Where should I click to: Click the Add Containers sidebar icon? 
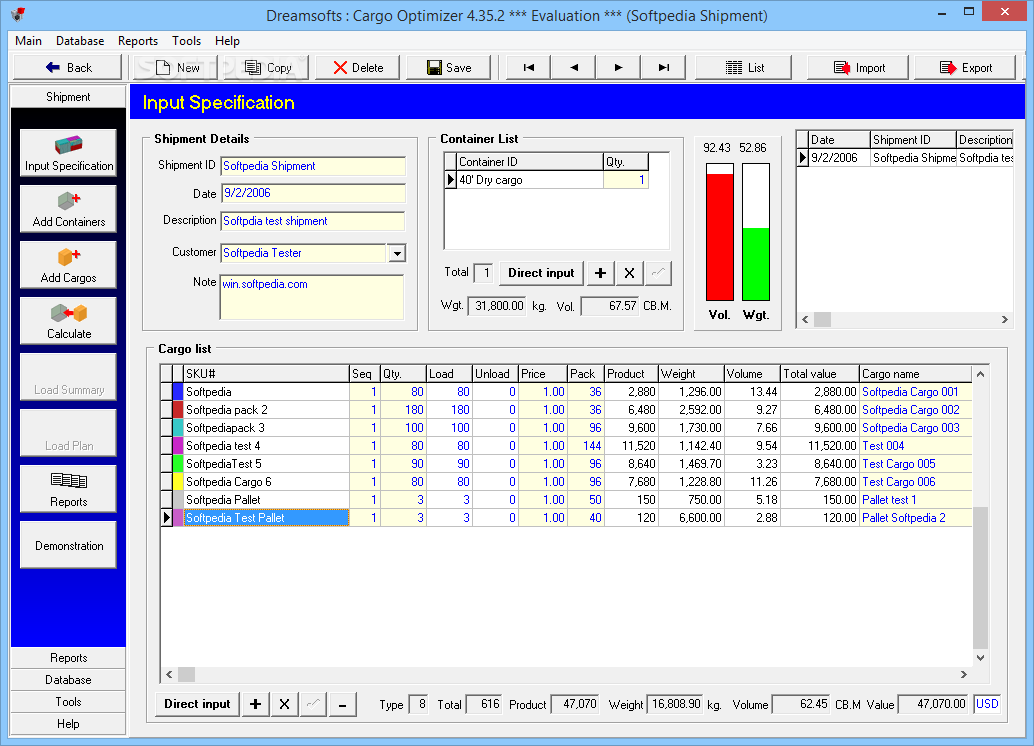point(69,209)
